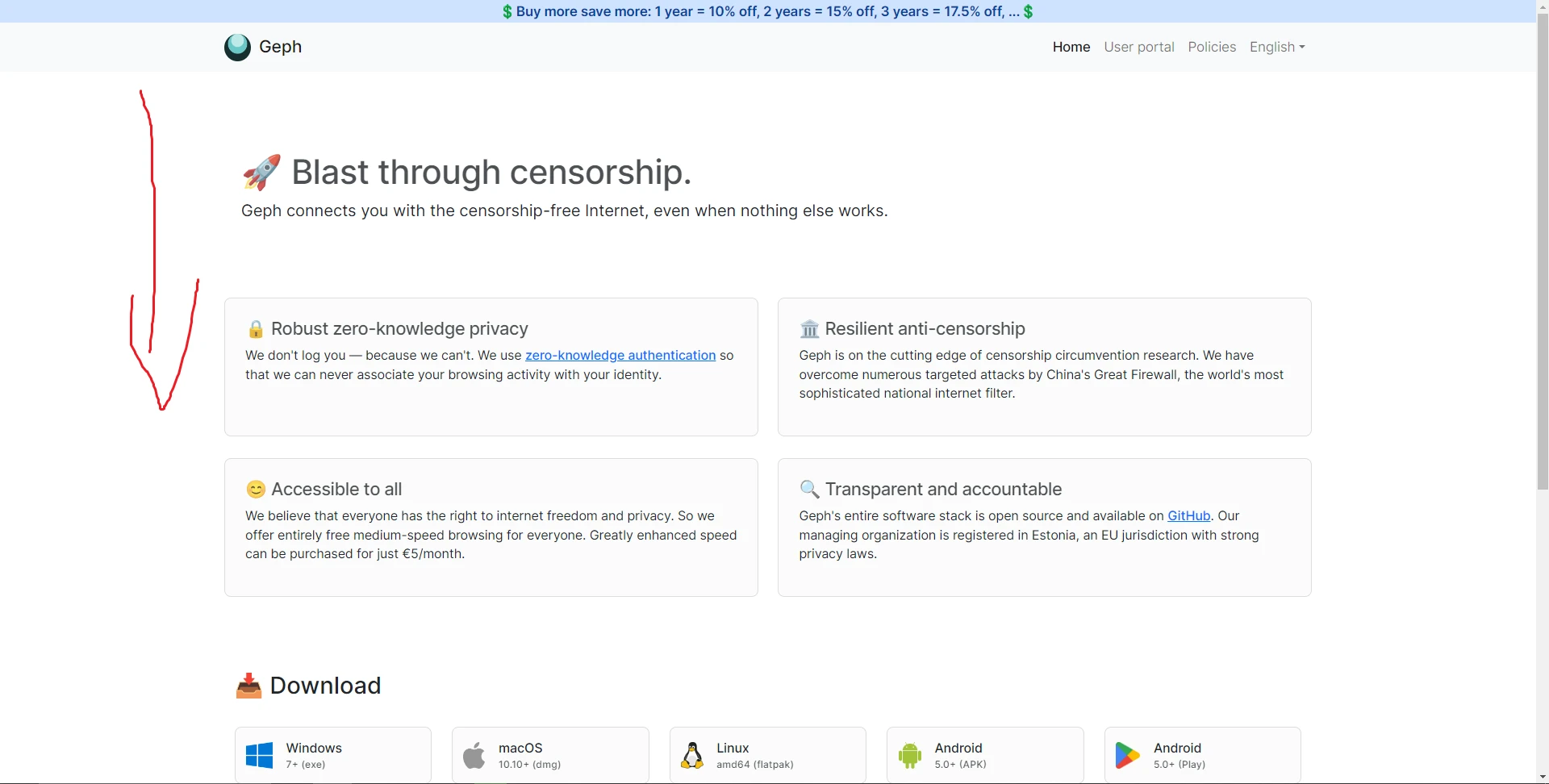Click 'Robust zero-knowledge privacy' heading
The height and width of the screenshot is (784, 1549).
[399, 329]
